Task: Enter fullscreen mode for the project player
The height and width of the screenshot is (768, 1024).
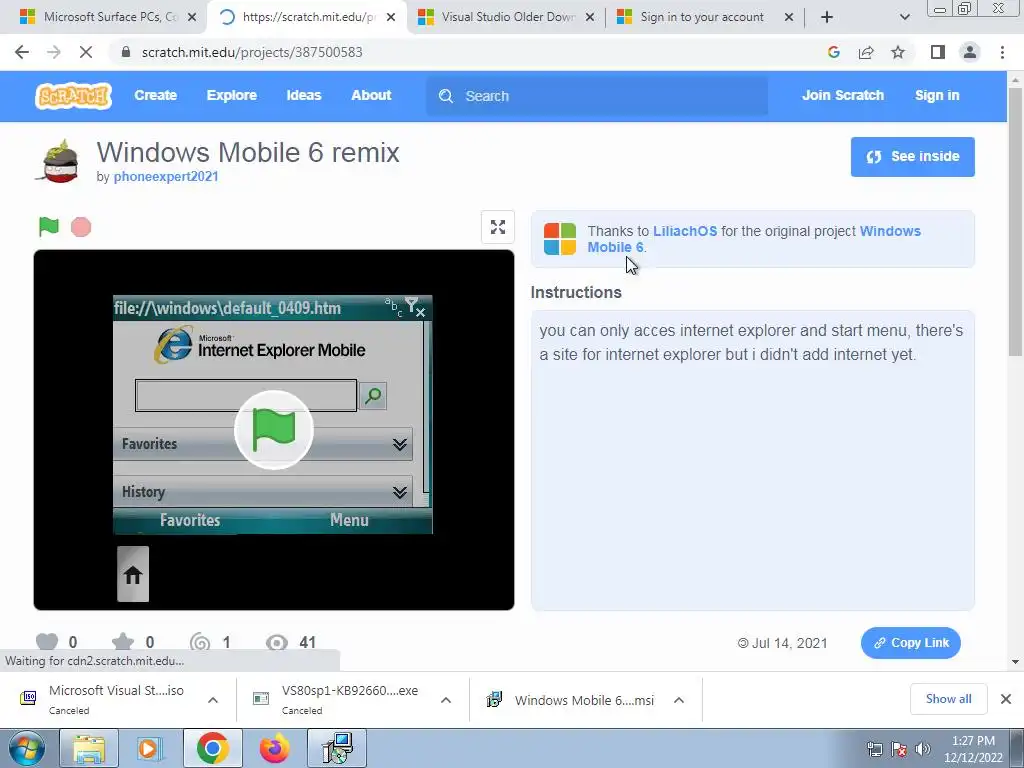Action: point(498,227)
